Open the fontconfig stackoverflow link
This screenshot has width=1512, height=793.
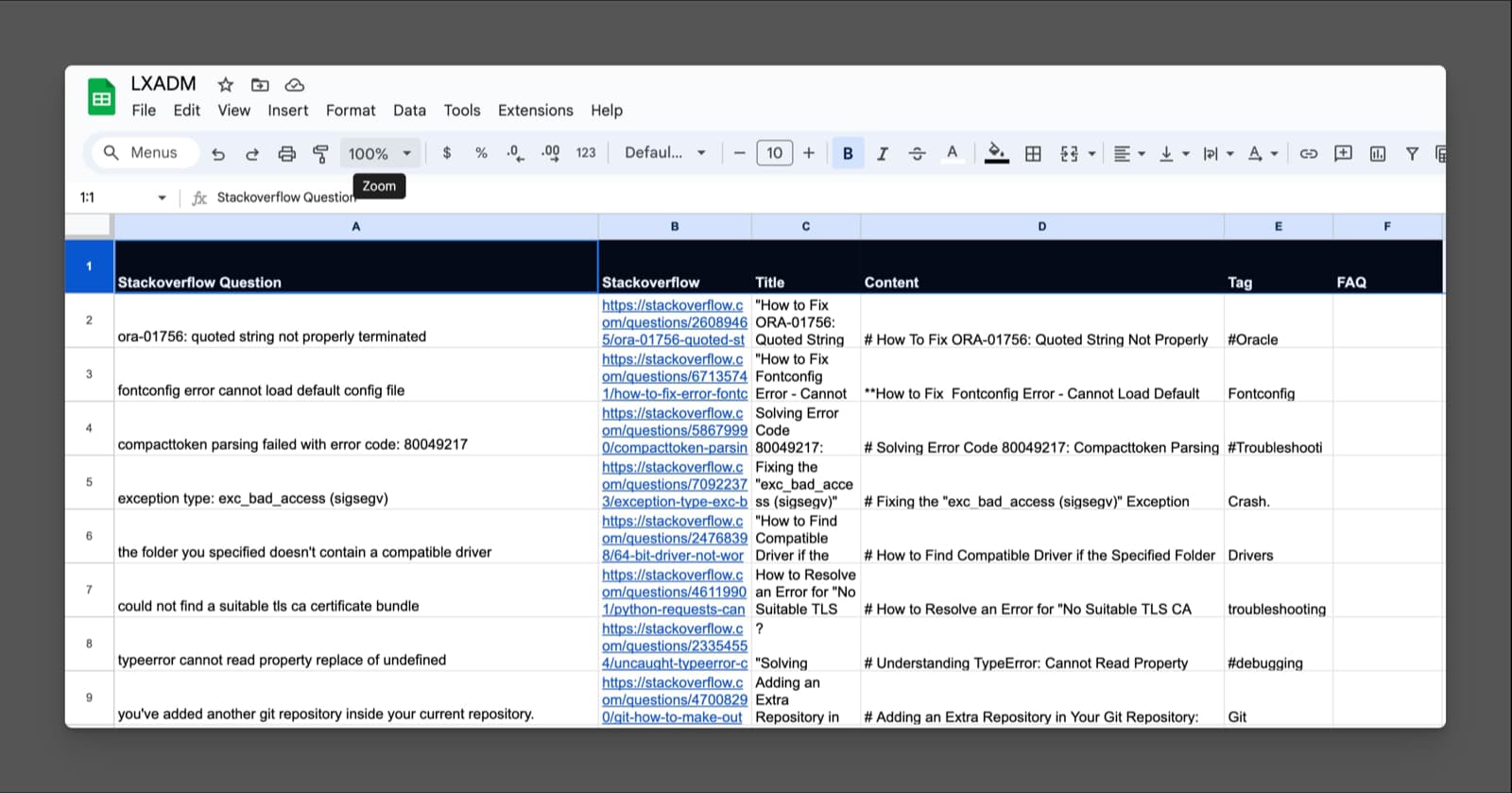[x=674, y=376]
